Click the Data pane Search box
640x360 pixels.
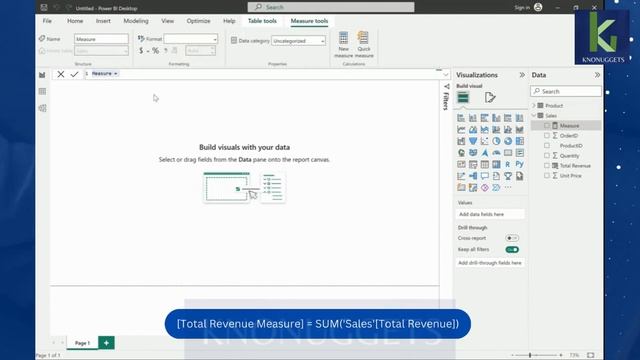pyautogui.click(x=566, y=91)
